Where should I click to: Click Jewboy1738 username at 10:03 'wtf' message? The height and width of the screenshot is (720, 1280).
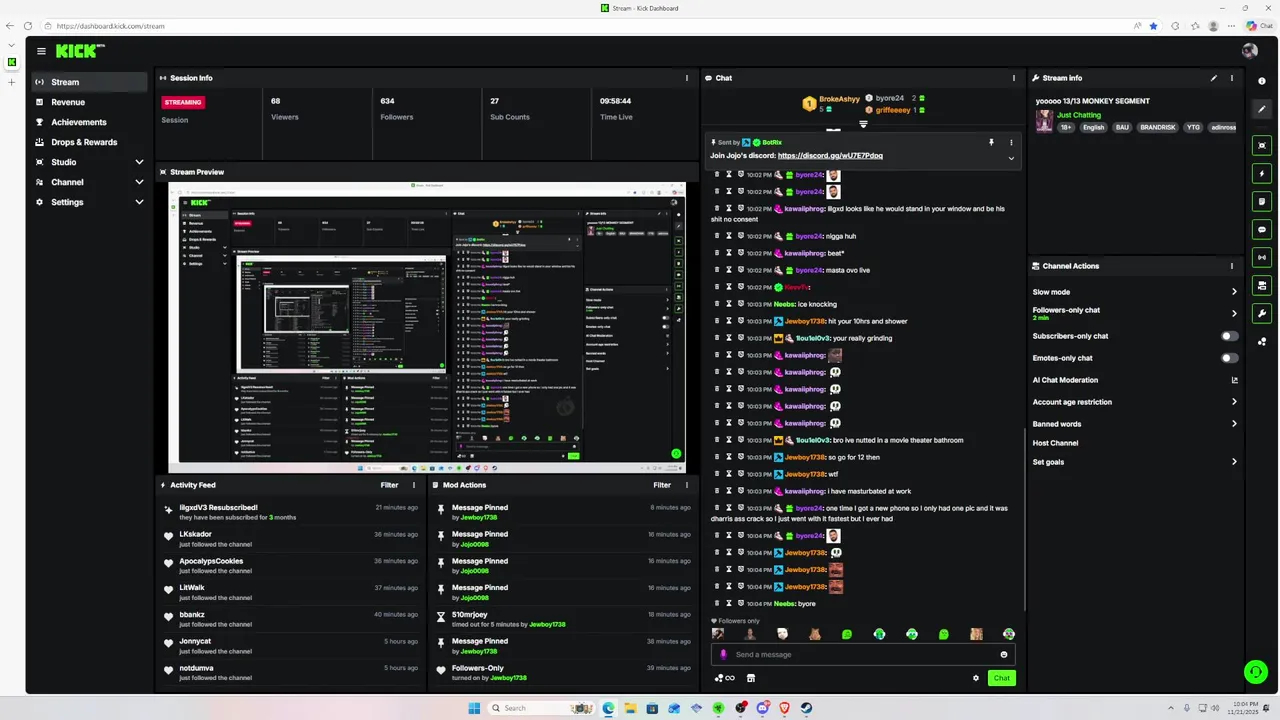[805, 474]
